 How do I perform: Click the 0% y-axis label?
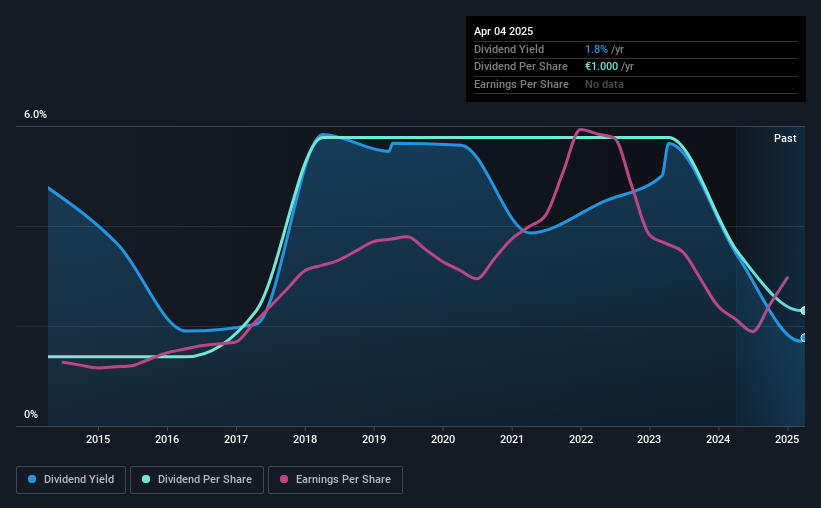click(x=31, y=414)
